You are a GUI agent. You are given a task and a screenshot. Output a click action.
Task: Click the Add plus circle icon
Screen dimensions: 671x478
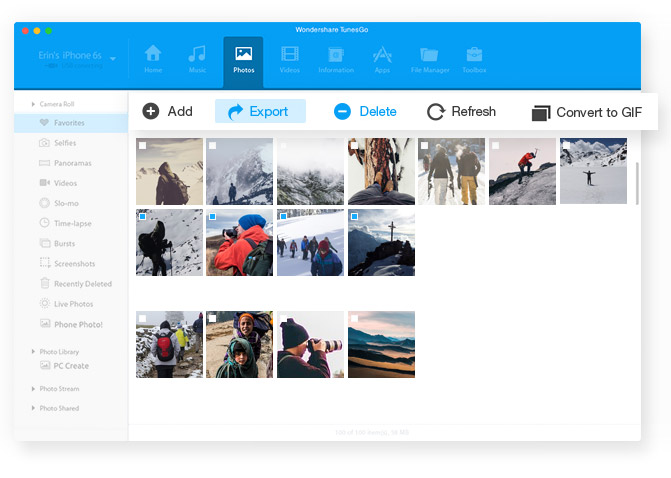point(151,111)
